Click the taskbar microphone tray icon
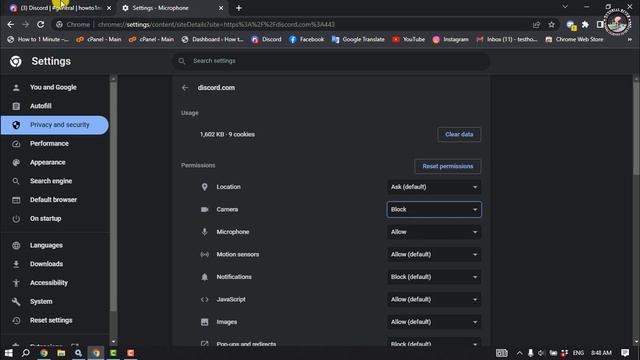Image resolution: width=640 pixels, height=360 pixels. pos(530,353)
